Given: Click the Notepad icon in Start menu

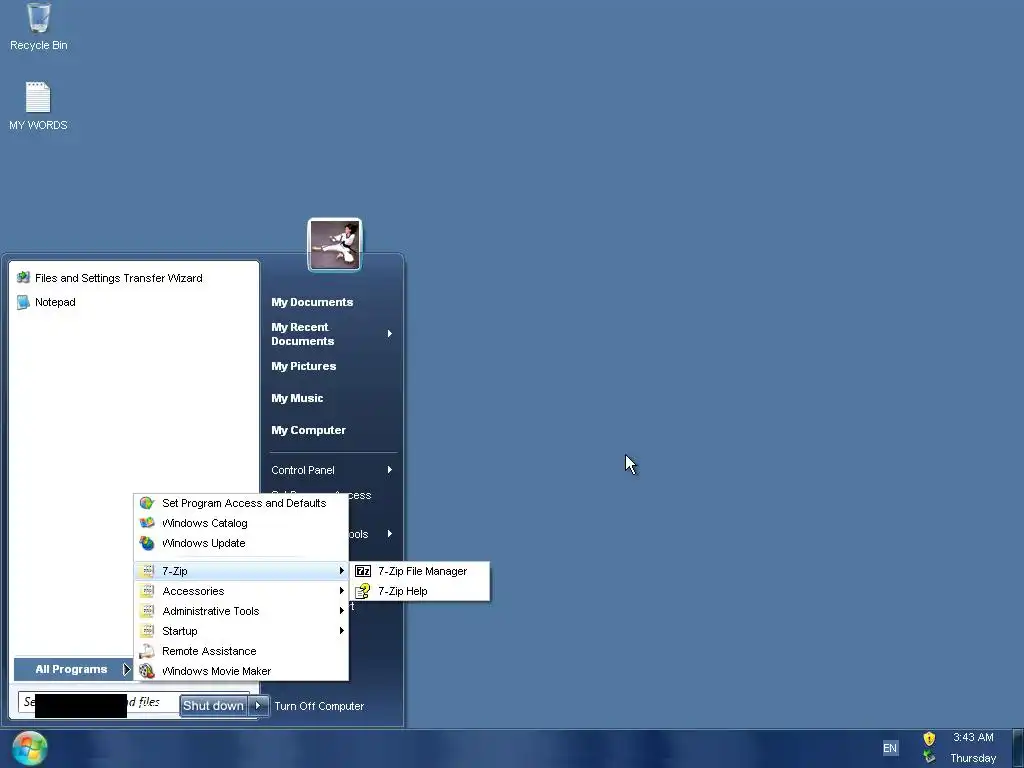Looking at the screenshot, I should pos(24,302).
